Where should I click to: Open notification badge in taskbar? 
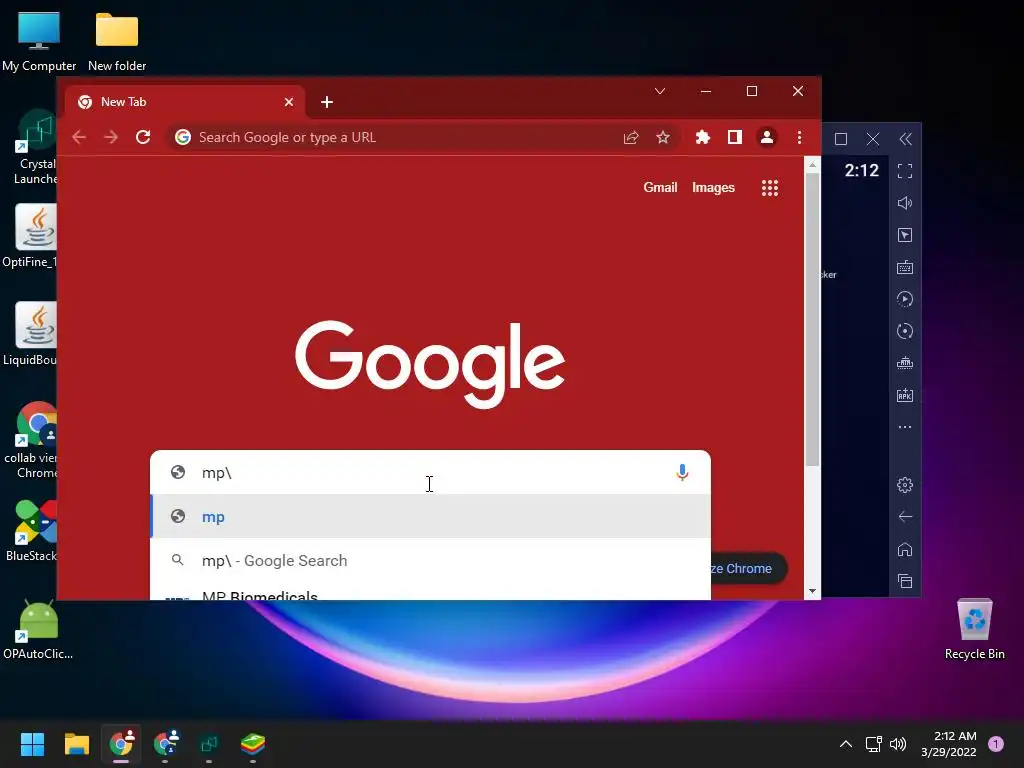[996, 744]
